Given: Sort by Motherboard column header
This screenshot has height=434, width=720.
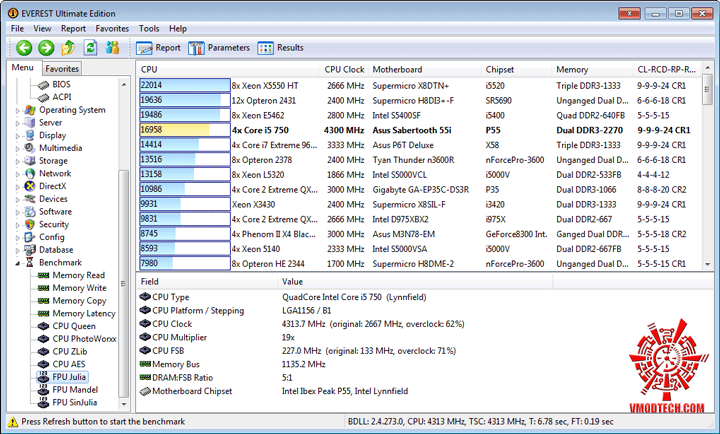Looking at the screenshot, I should pyautogui.click(x=425, y=69).
